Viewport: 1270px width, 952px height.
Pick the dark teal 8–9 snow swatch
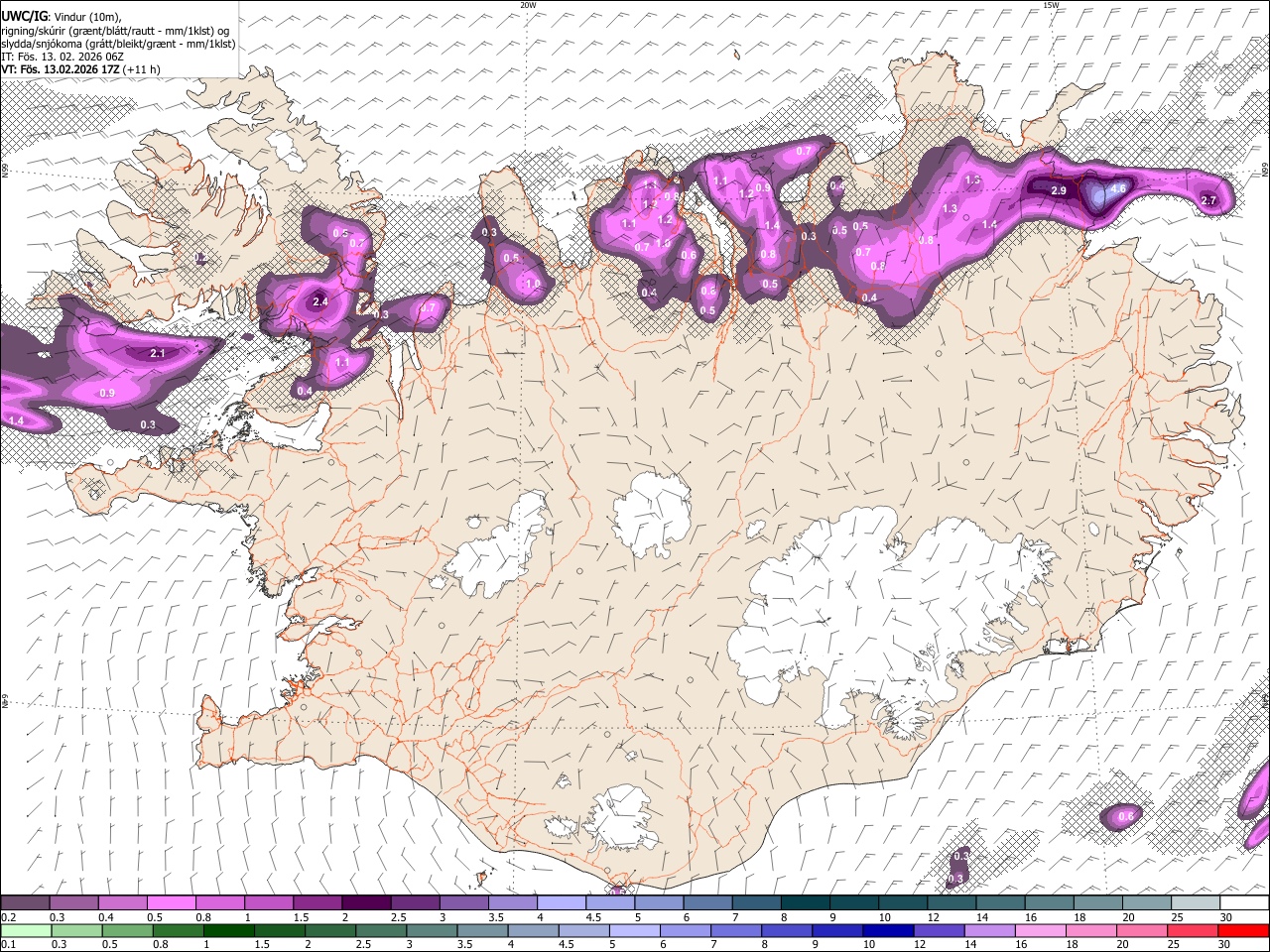(806, 902)
